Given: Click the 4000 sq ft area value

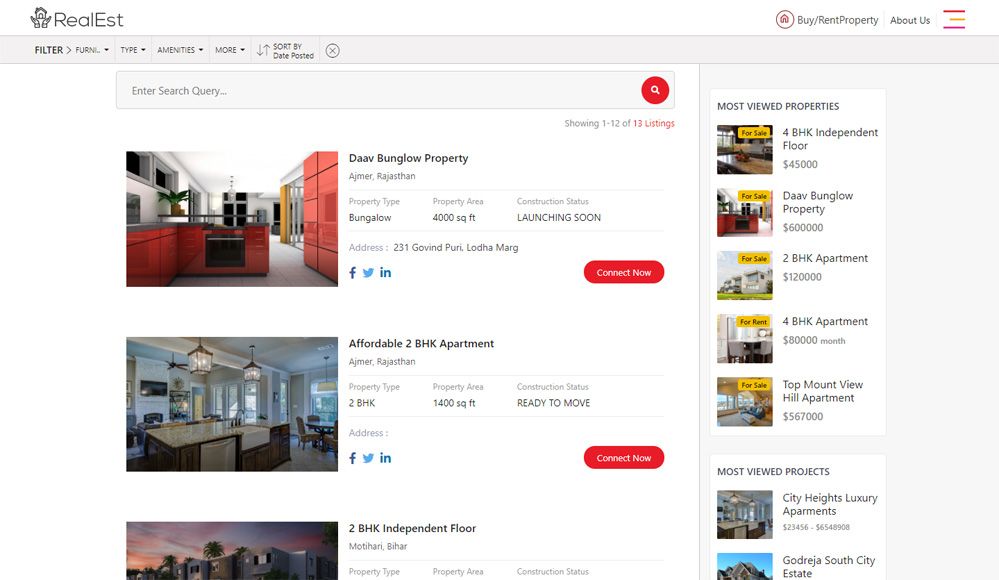Looking at the screenshot, I should point(454,217).
